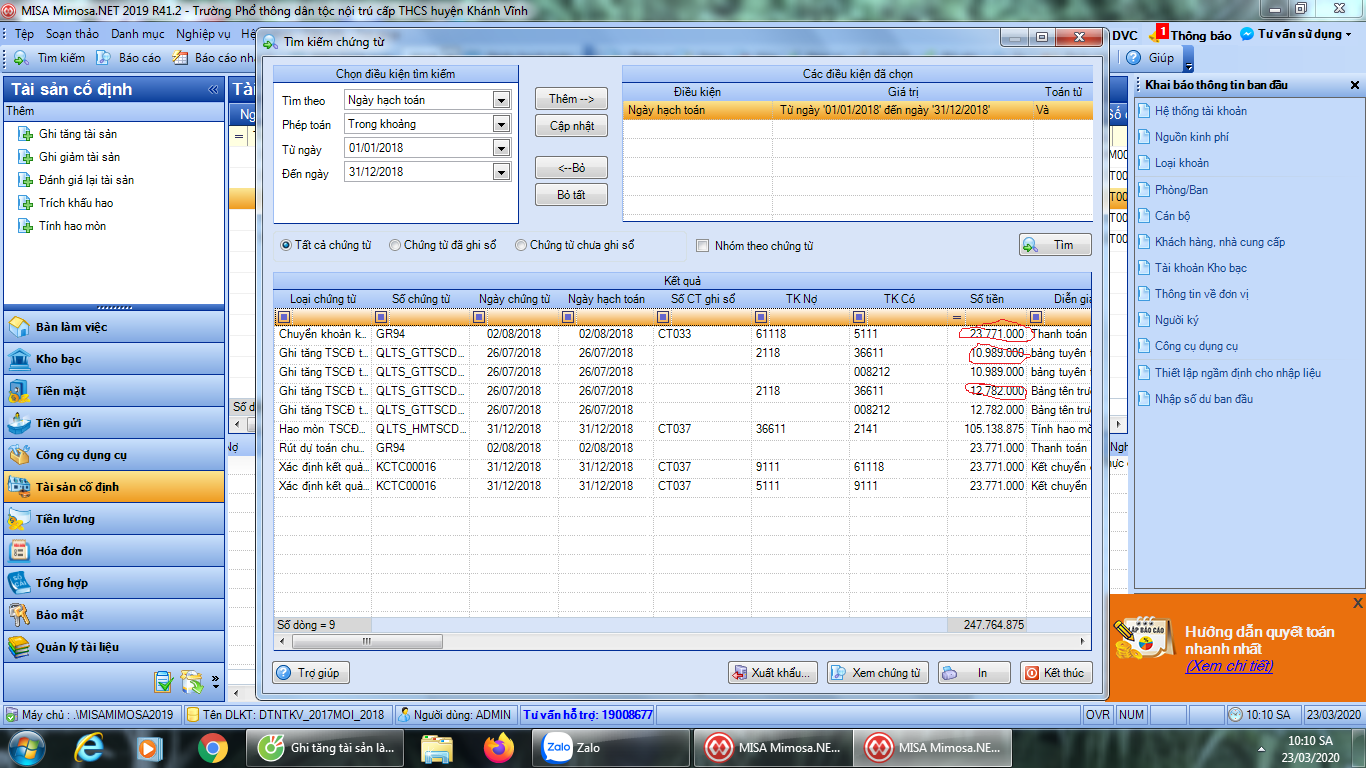
Task: Open Tính hao mòn entry
Action: pos(72,226)
